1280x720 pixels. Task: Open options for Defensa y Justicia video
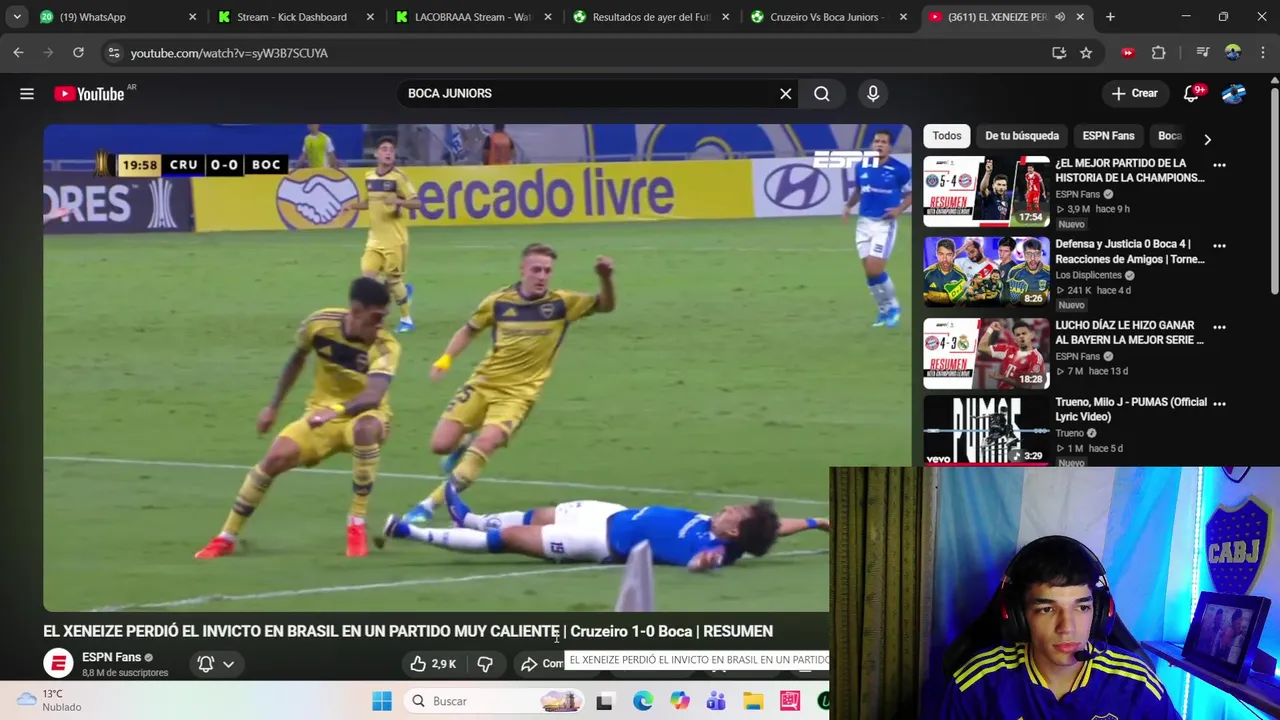1219,245
